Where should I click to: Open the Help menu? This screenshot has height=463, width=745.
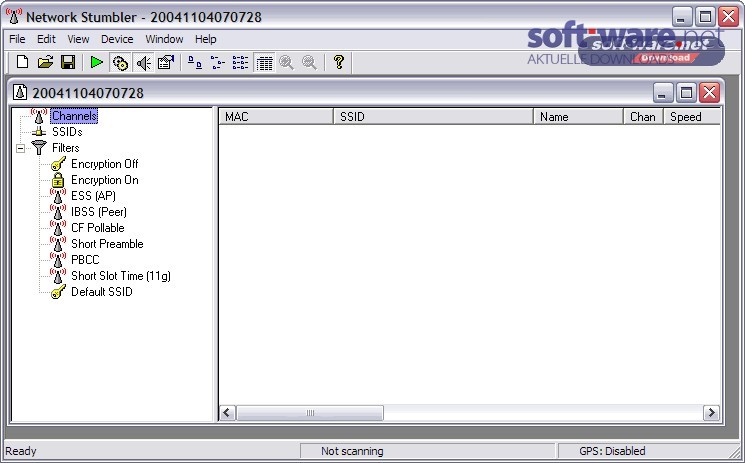205,39
